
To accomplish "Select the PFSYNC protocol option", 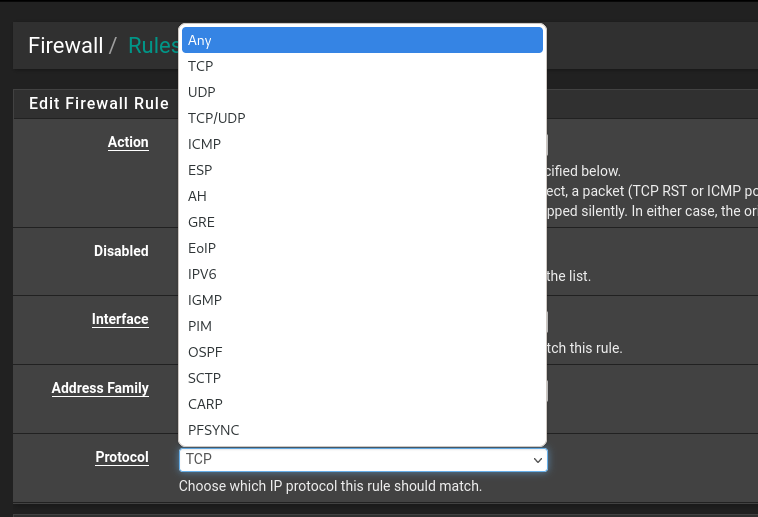I will 362,430.
